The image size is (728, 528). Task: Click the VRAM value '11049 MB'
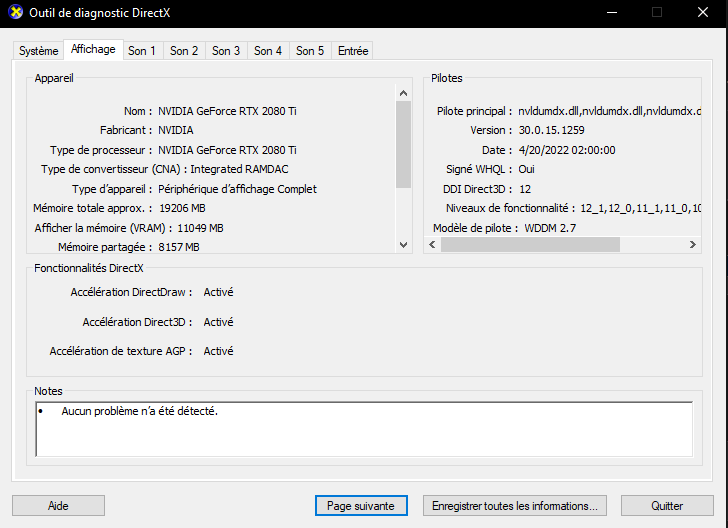[x=200, y=228]
